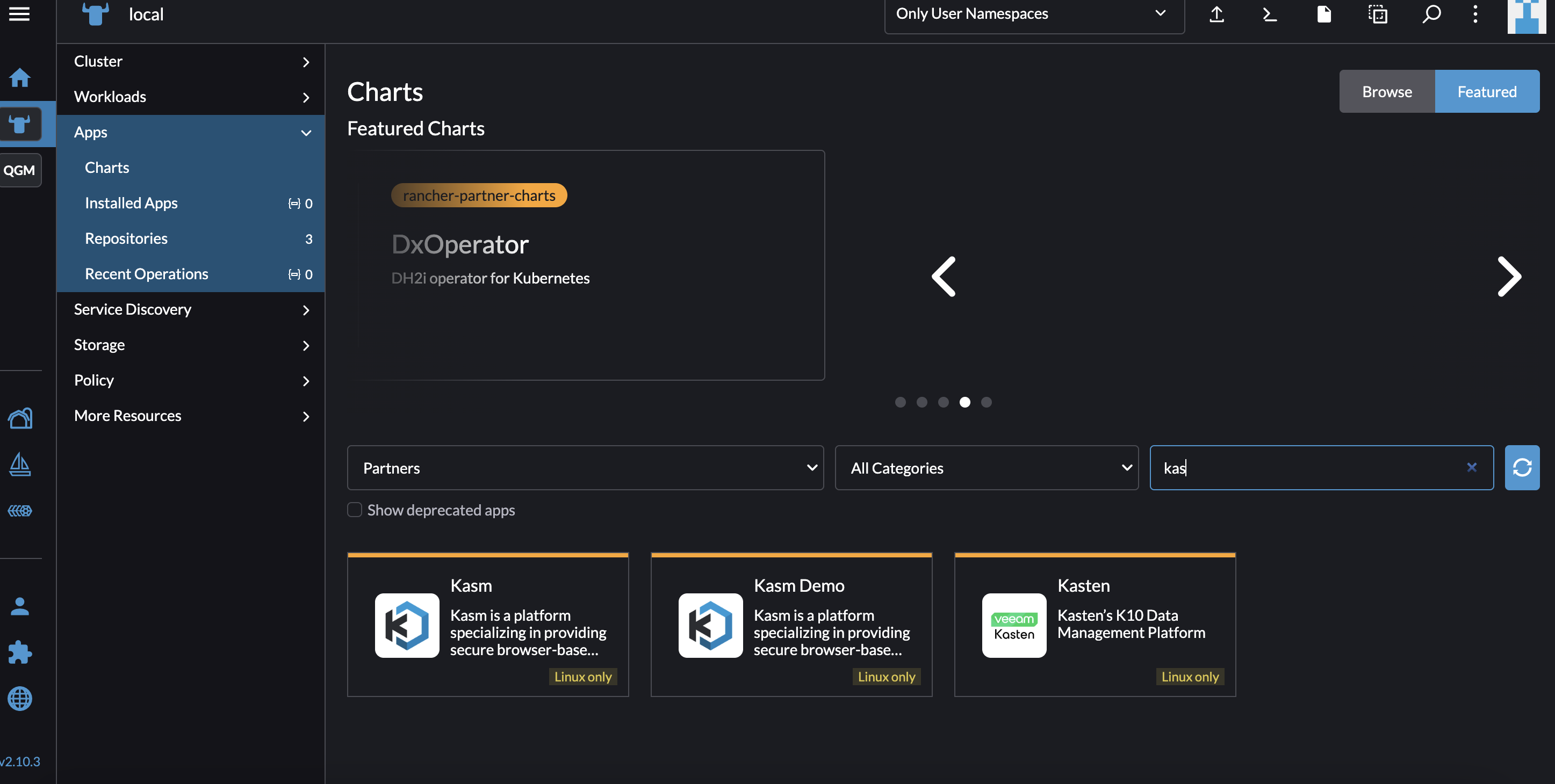Click the refresh charts button

click(1522, 467)
